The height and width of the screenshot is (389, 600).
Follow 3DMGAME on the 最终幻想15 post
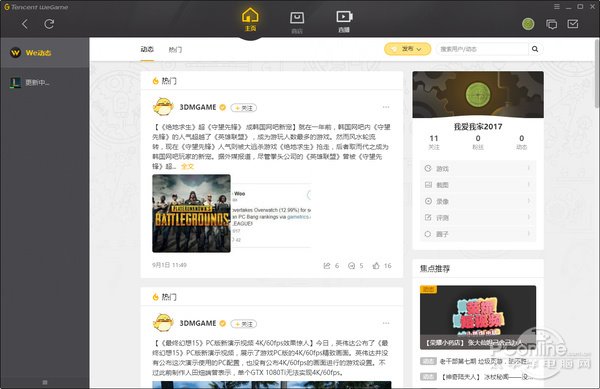pos(244,324)
